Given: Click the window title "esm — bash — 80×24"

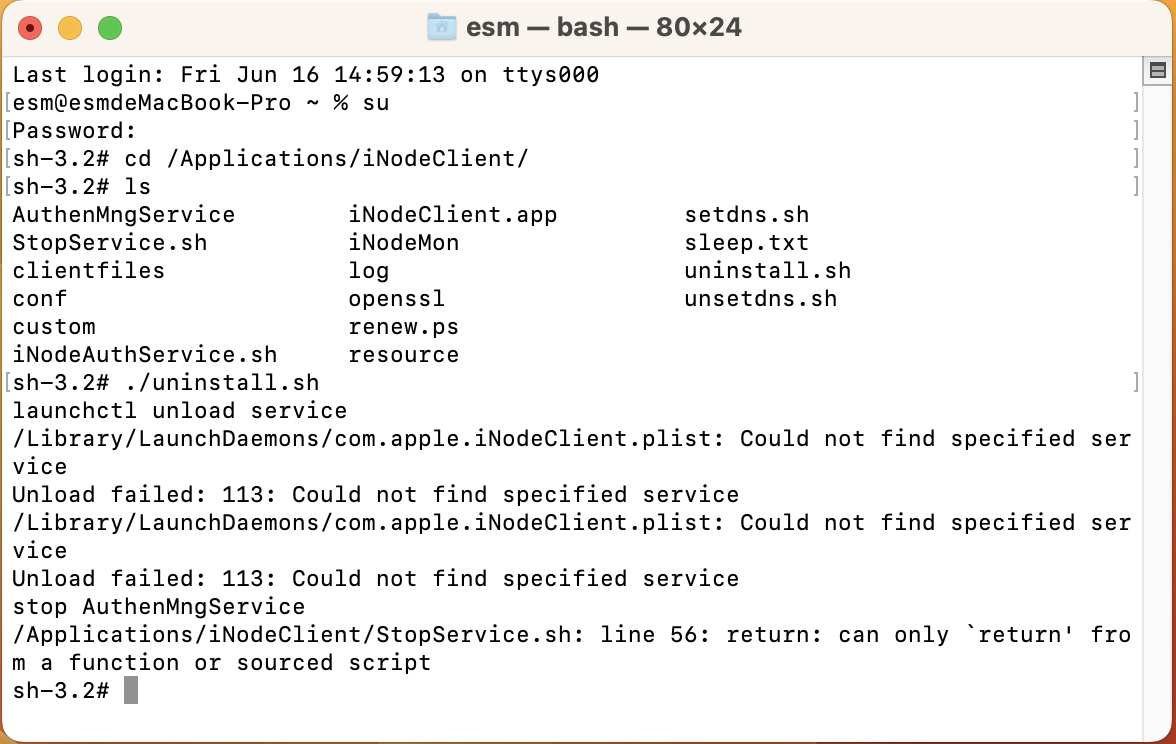Looking at the screenshot, I should pos(604,28).
